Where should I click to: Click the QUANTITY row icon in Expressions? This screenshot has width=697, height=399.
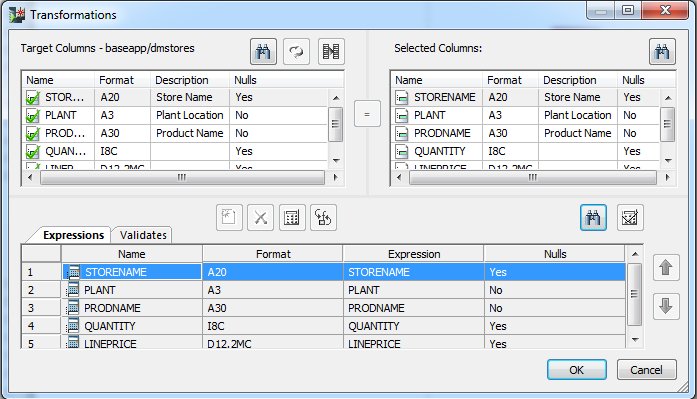click(73, 326)
